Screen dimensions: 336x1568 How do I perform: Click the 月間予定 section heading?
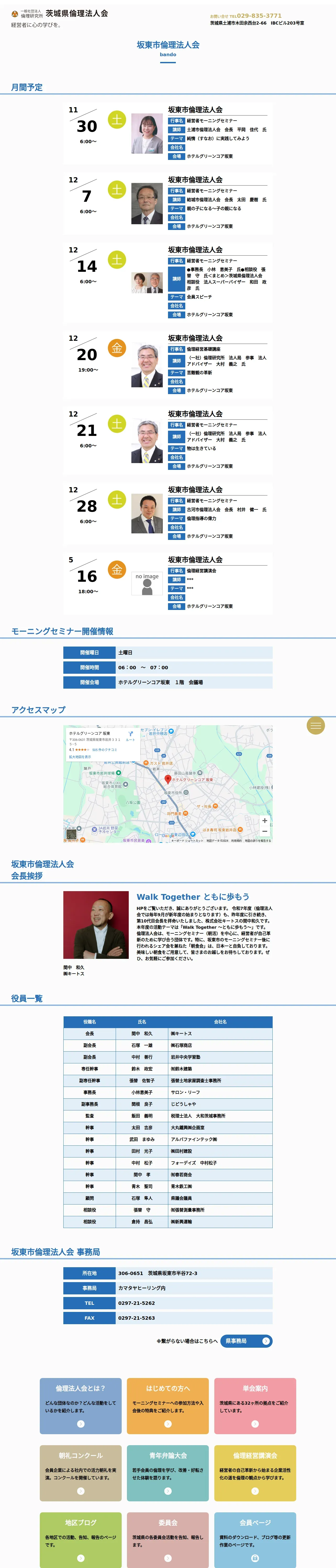click(x=27, y=87)
